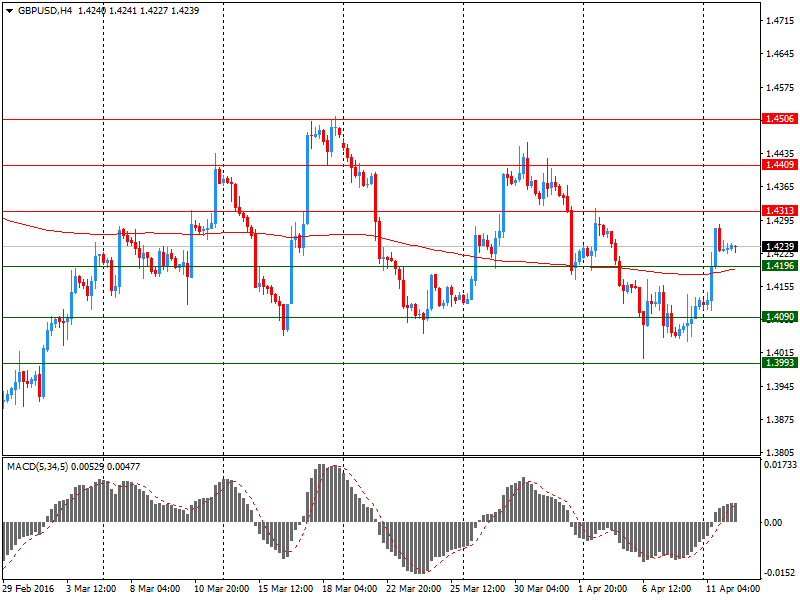Click the 6 Apr 12:00 time label
The width and height of the screenshot is (800, 600).
tap(667, 589)
